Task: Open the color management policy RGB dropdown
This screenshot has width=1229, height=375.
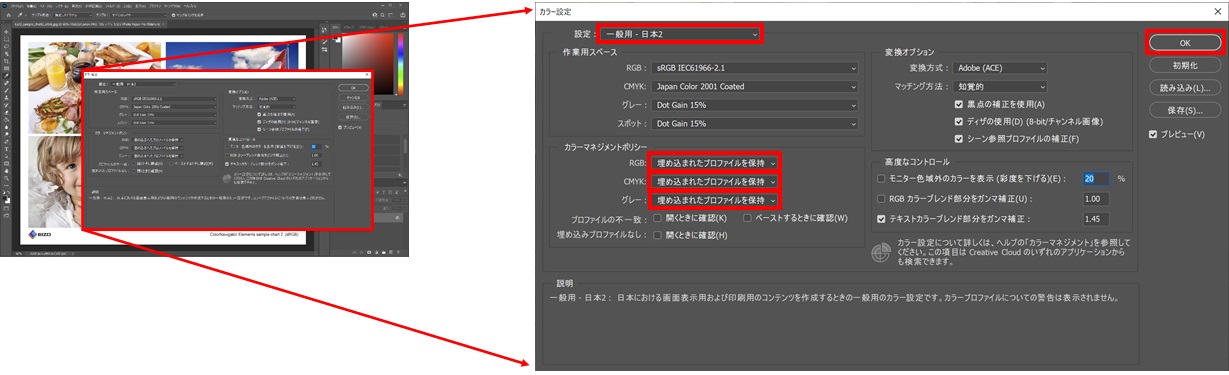Action: [x=714, y=162]
